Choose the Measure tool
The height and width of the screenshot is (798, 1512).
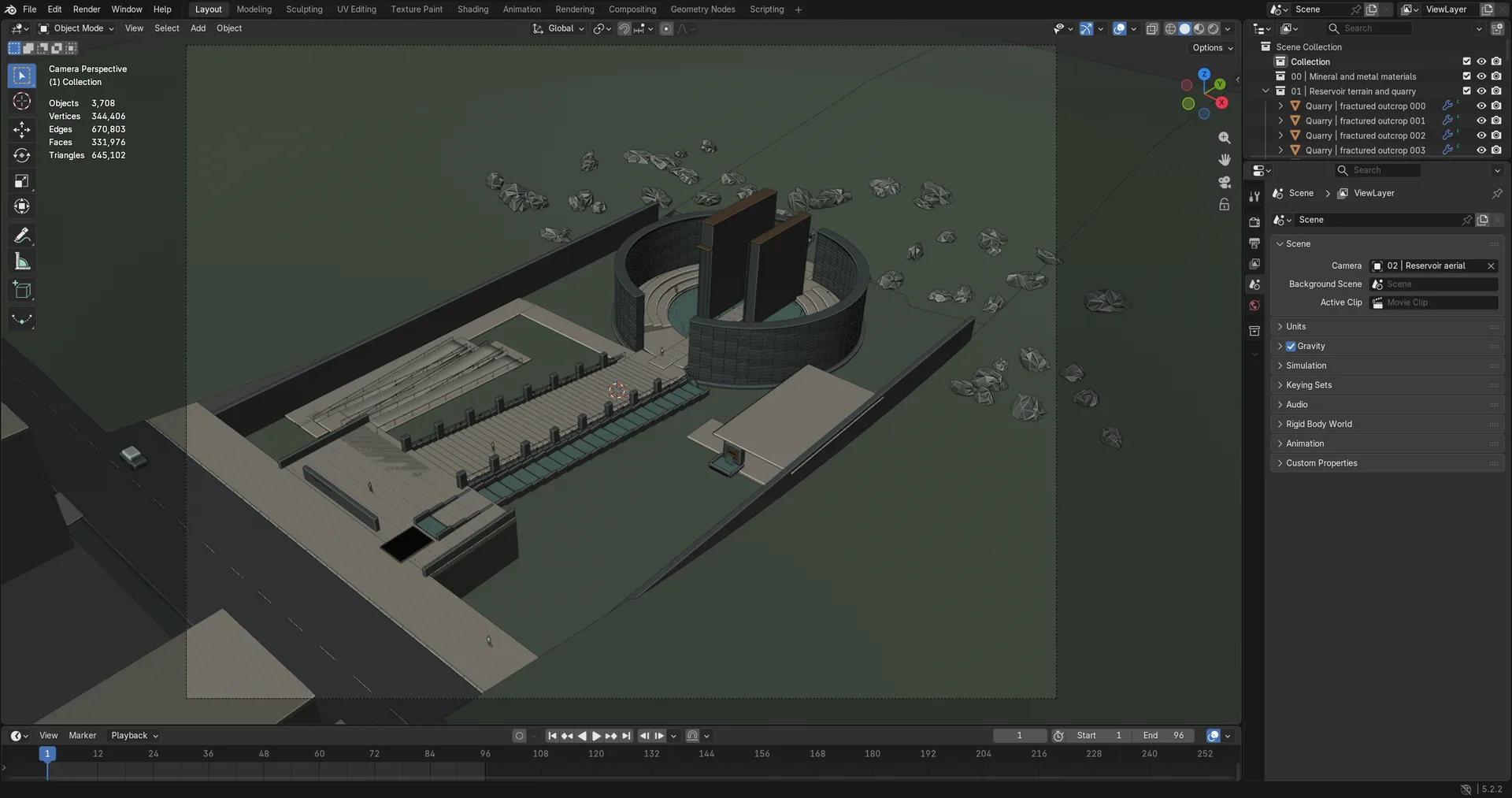pyautogui.click(x=22, y=262)
